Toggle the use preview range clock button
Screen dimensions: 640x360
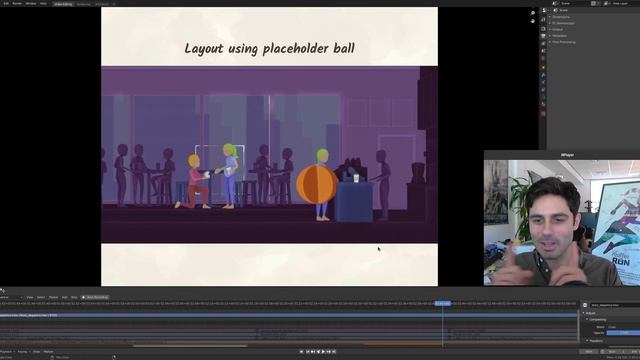click(x=602, y=351)
